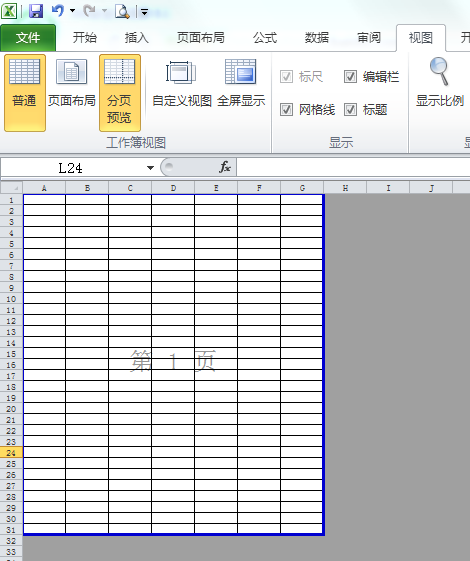
Task: Open 显示比例 zoom magnifier
Action: point(440,83)
